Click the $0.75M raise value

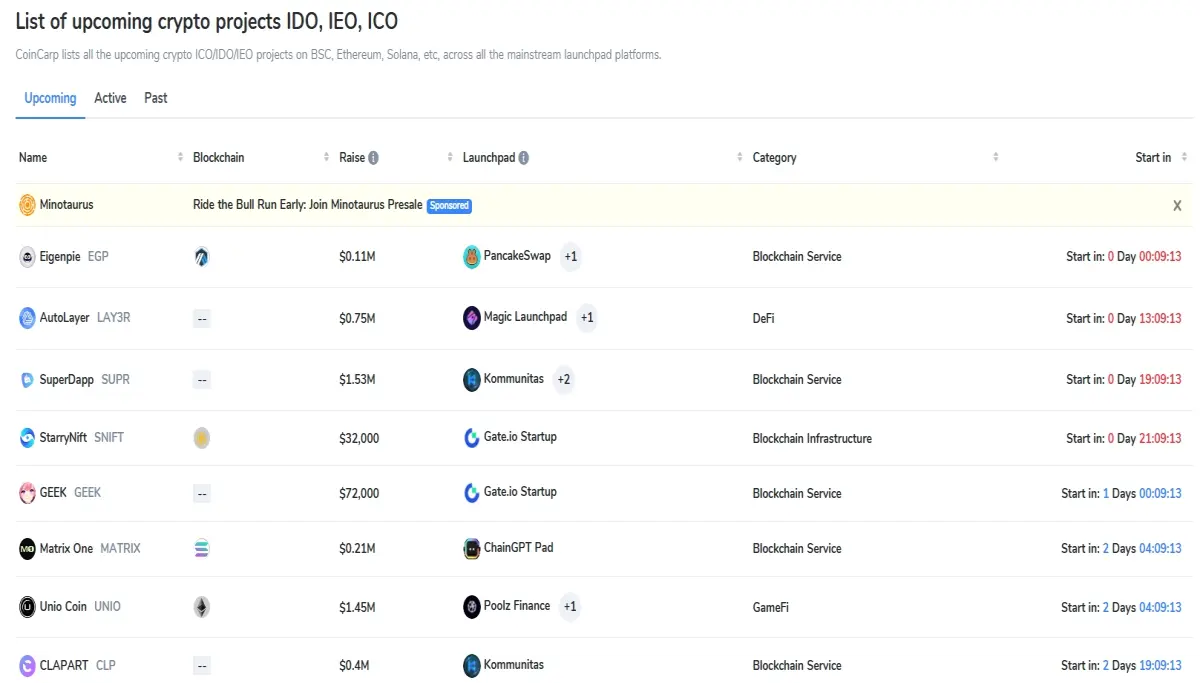coord(357,318)
